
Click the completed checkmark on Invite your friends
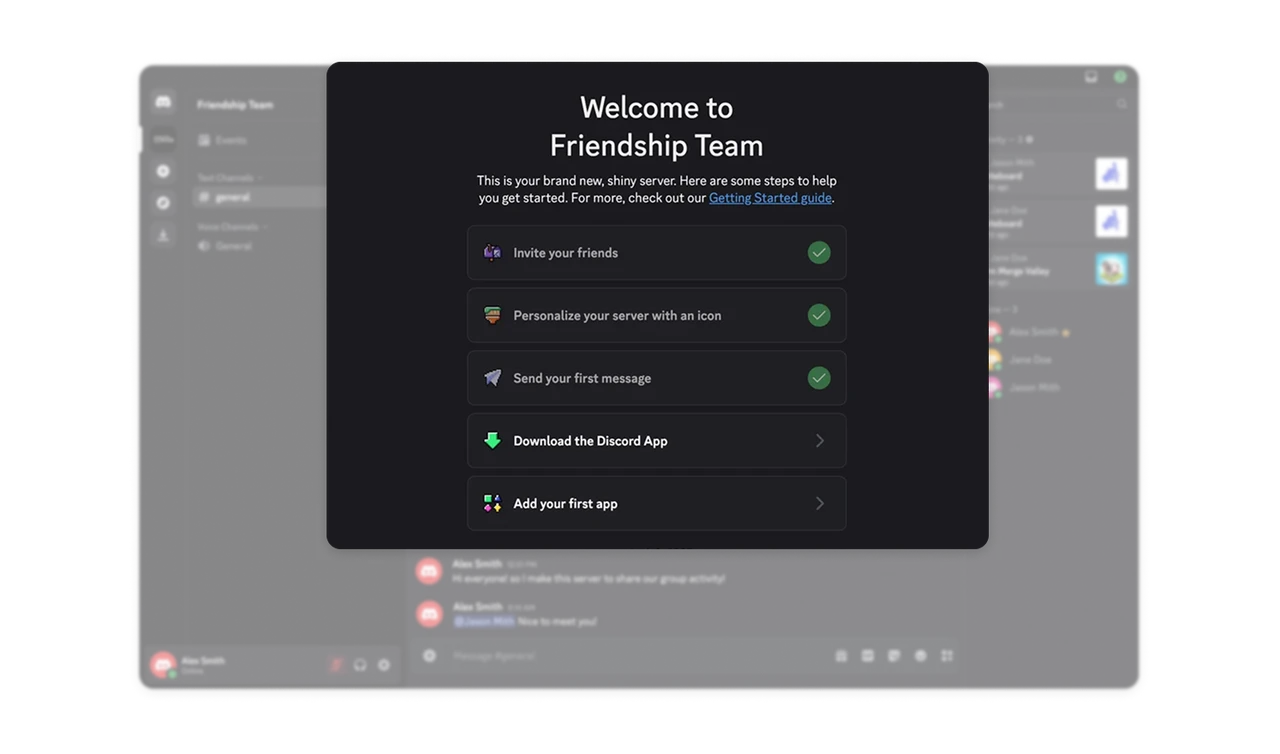point(819,252)
